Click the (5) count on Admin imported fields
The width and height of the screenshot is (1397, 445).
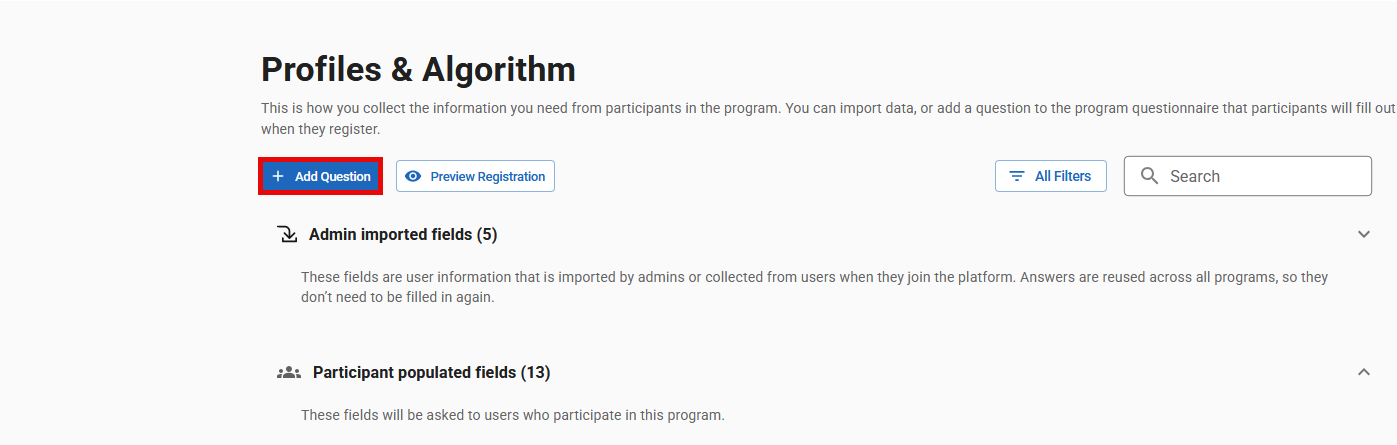pos(487,235)
